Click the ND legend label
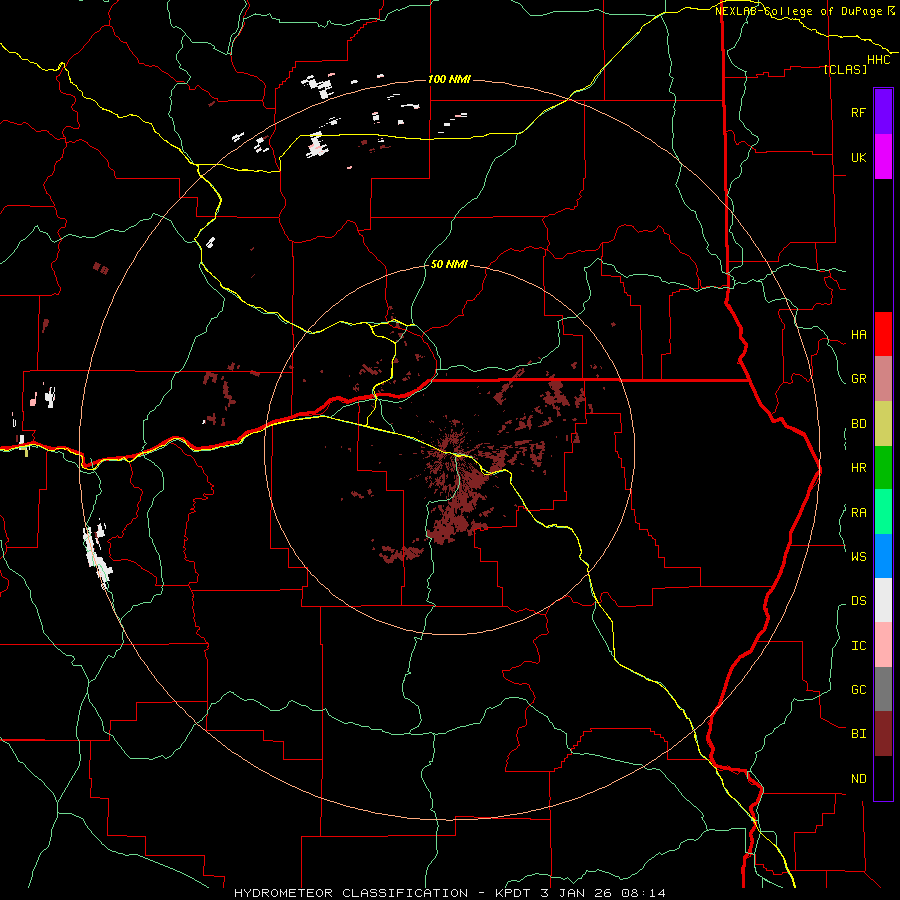The width and height of the screenshot is (900, 900). tap(858, 779)
